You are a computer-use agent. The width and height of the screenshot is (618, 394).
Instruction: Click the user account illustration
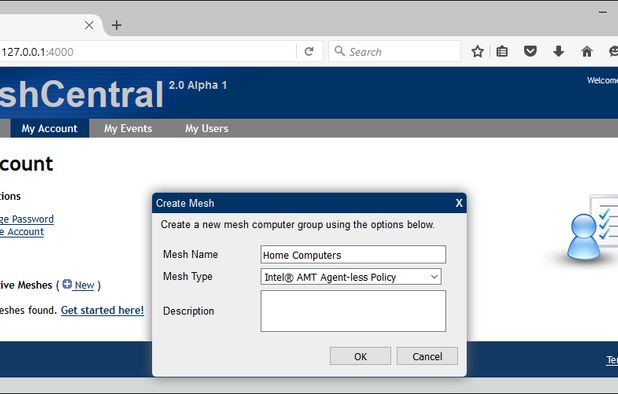592,228
